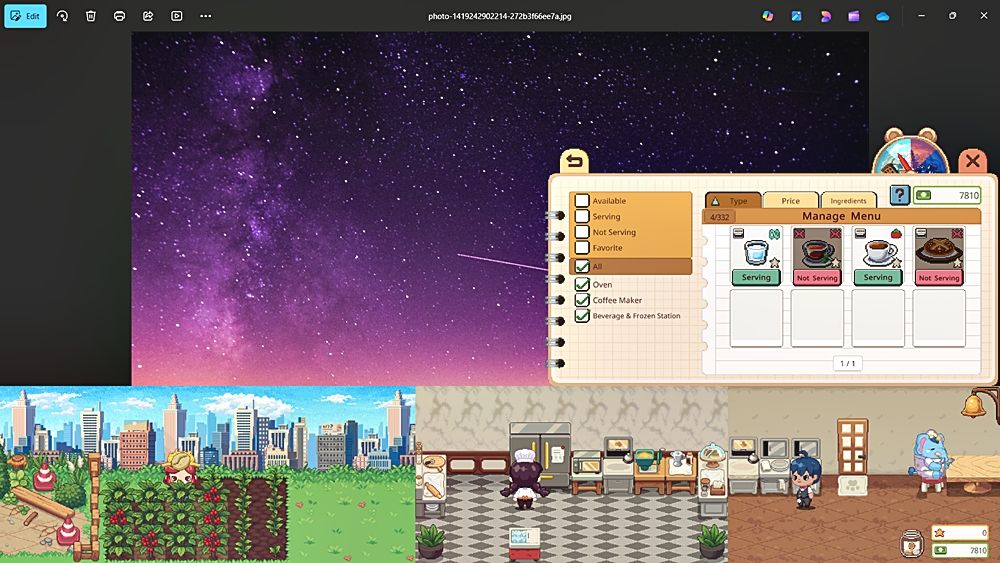The width and height of the screenshot is (1000, 563).
Task: Toggle Not Serving button under the tea cup
Action: point(817,277)
